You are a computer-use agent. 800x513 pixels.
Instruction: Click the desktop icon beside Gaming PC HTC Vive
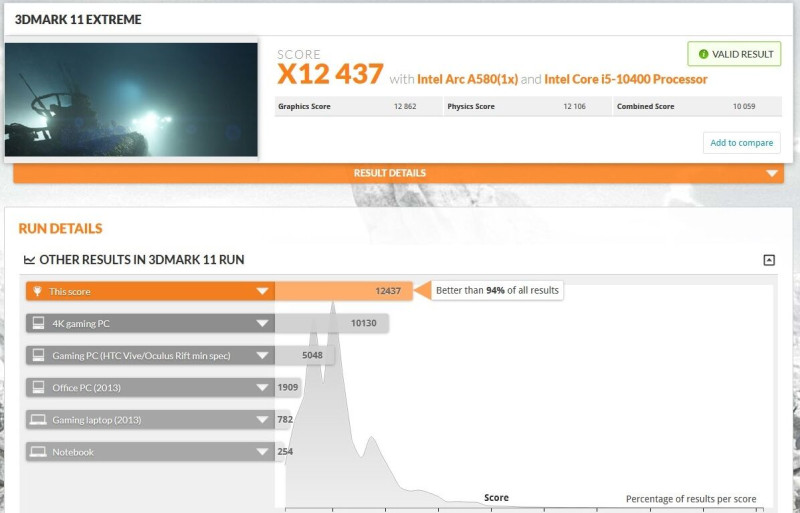pyautogui.click(x=38, y=355)
